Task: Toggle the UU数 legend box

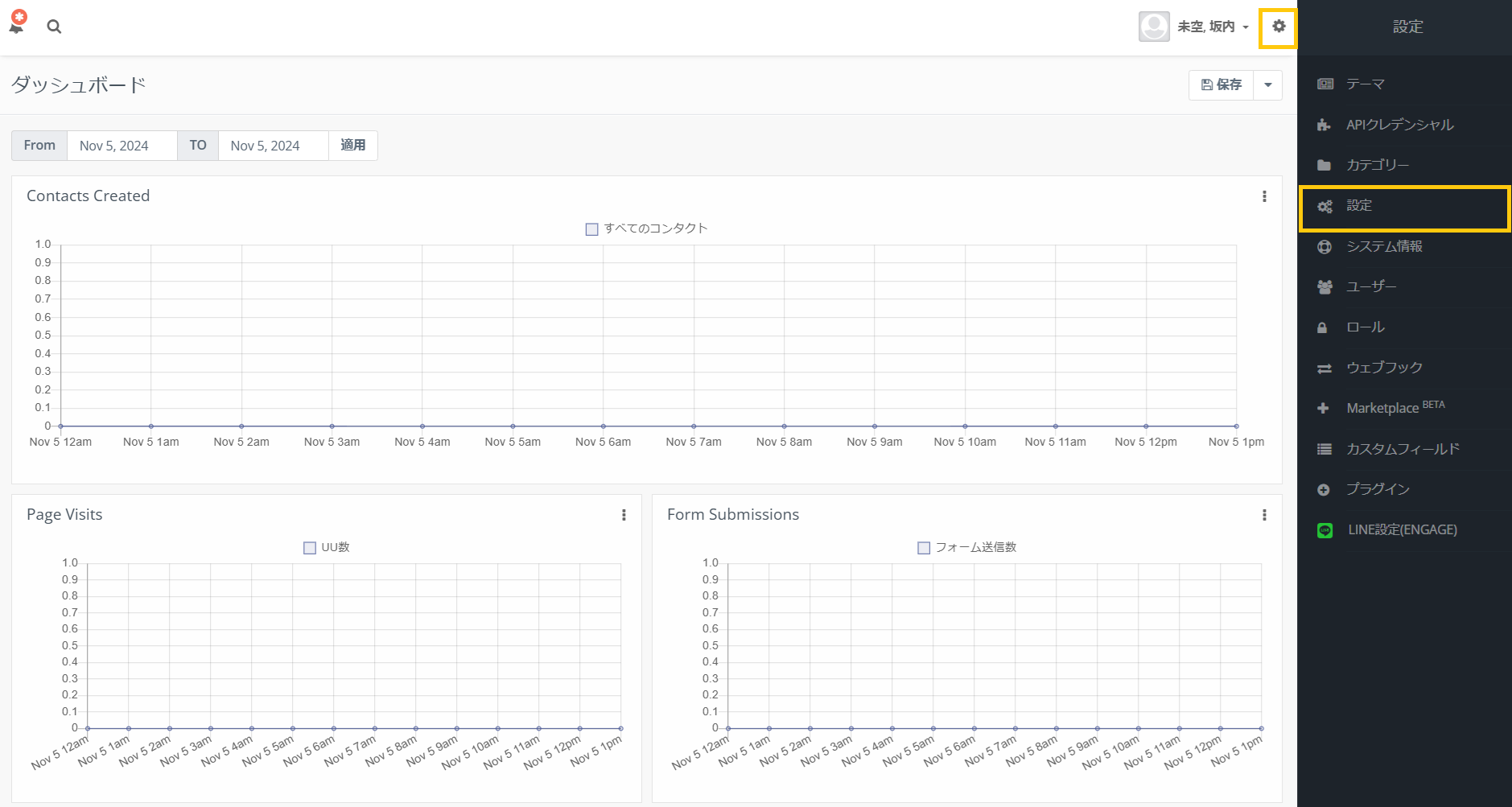Action: click(x=309, y=548)
